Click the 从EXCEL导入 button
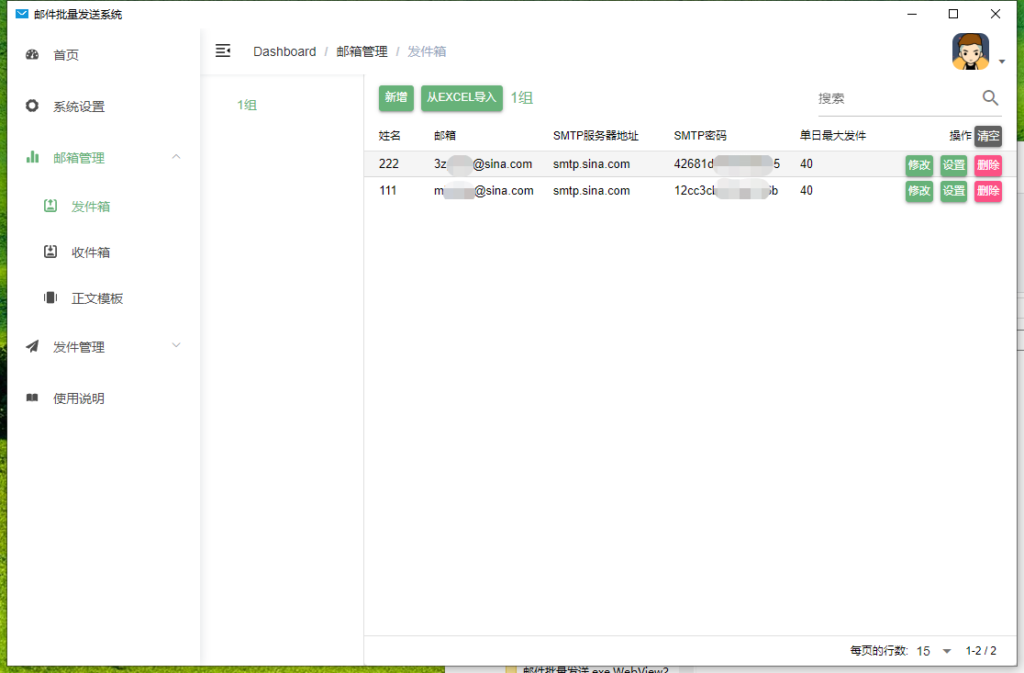This screenshot has width=1024, height=673. tap(461, 98)
